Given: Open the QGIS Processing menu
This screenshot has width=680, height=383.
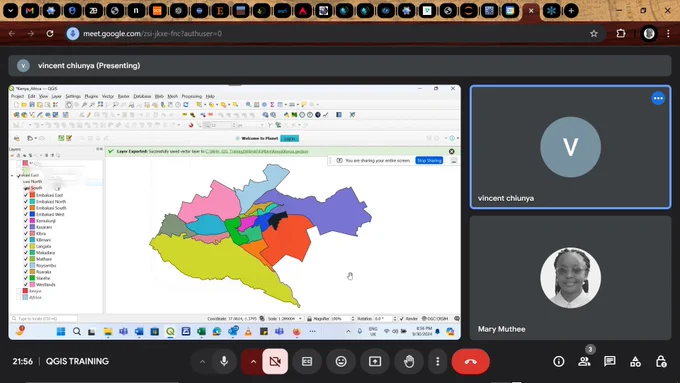Looking at the screenshot, I should tap(192, 96).
